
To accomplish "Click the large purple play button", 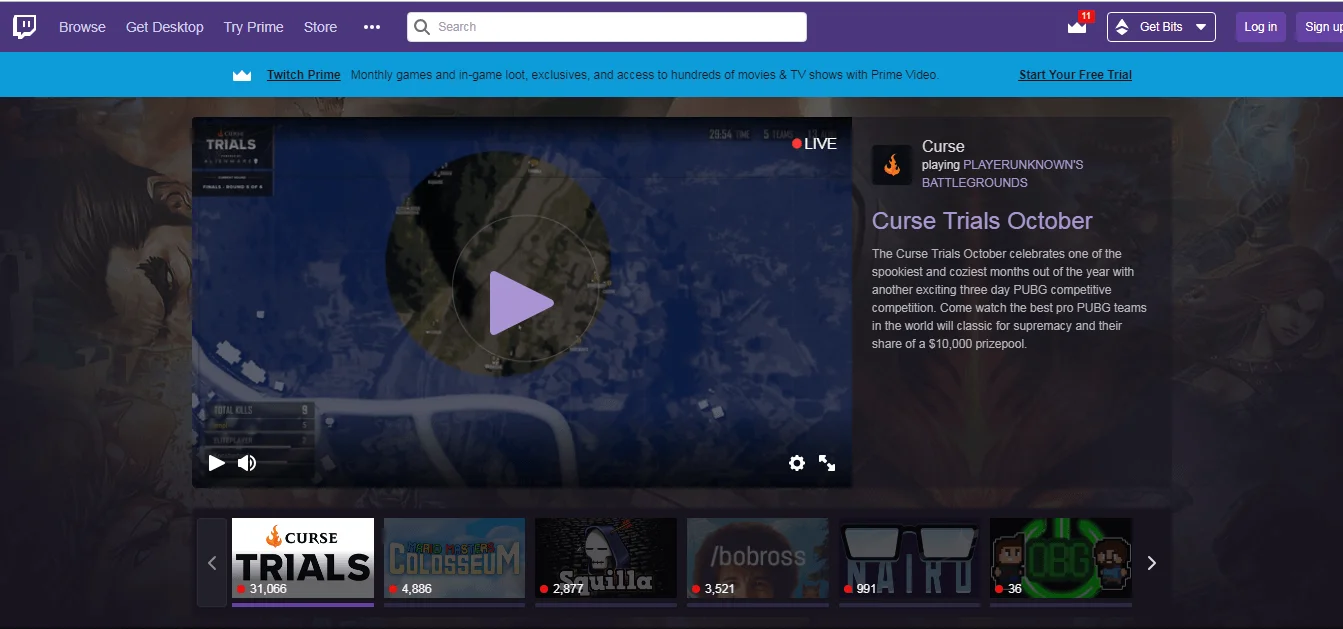I will click(x=520, y=303).
